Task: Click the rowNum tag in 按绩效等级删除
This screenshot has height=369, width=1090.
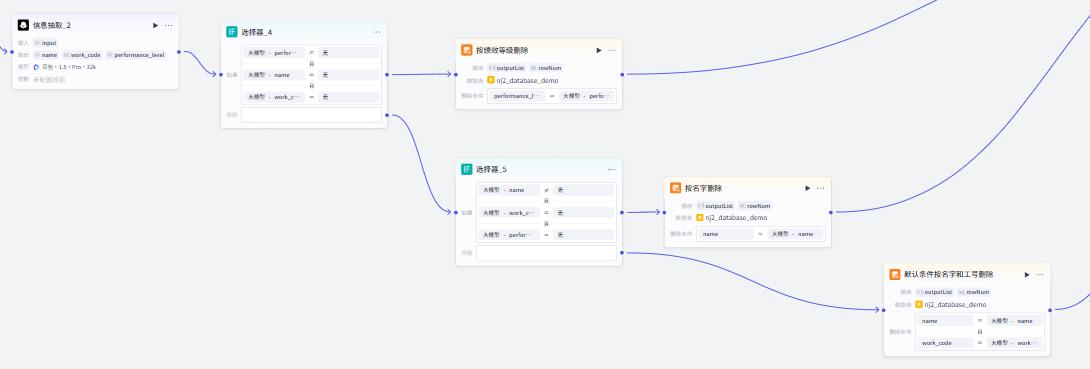Action: pos(546,67)
